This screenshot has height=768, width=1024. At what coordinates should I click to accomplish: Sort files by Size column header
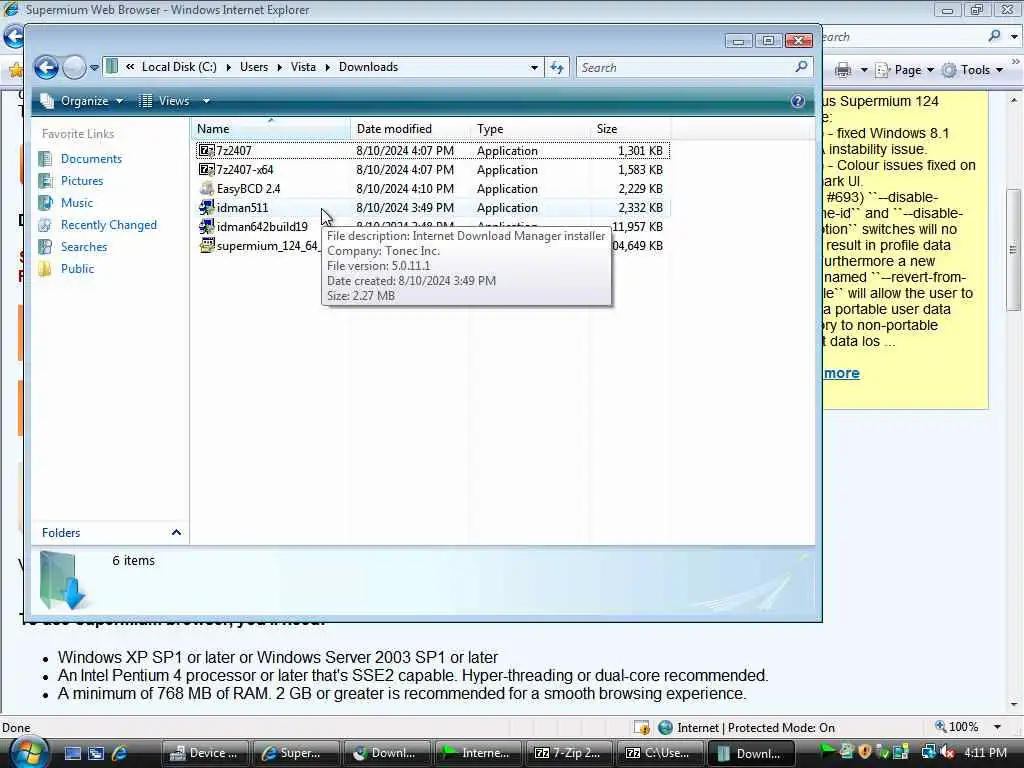pyautogui.click(x=630, y=129)
